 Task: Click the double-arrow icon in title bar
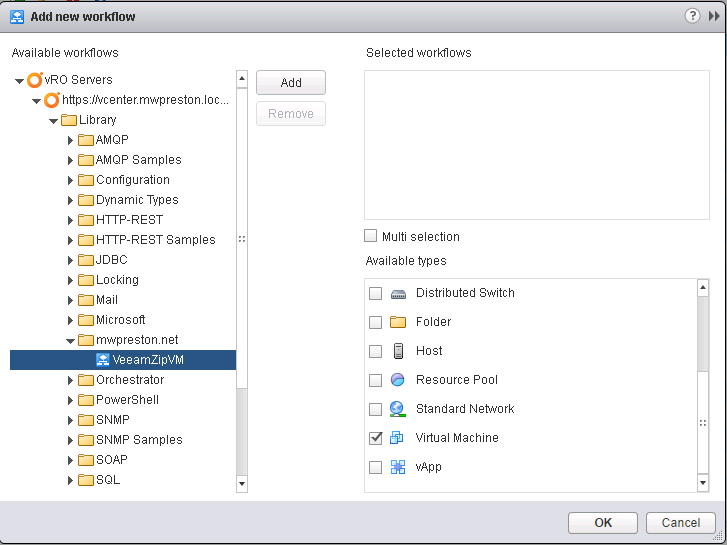714,16
